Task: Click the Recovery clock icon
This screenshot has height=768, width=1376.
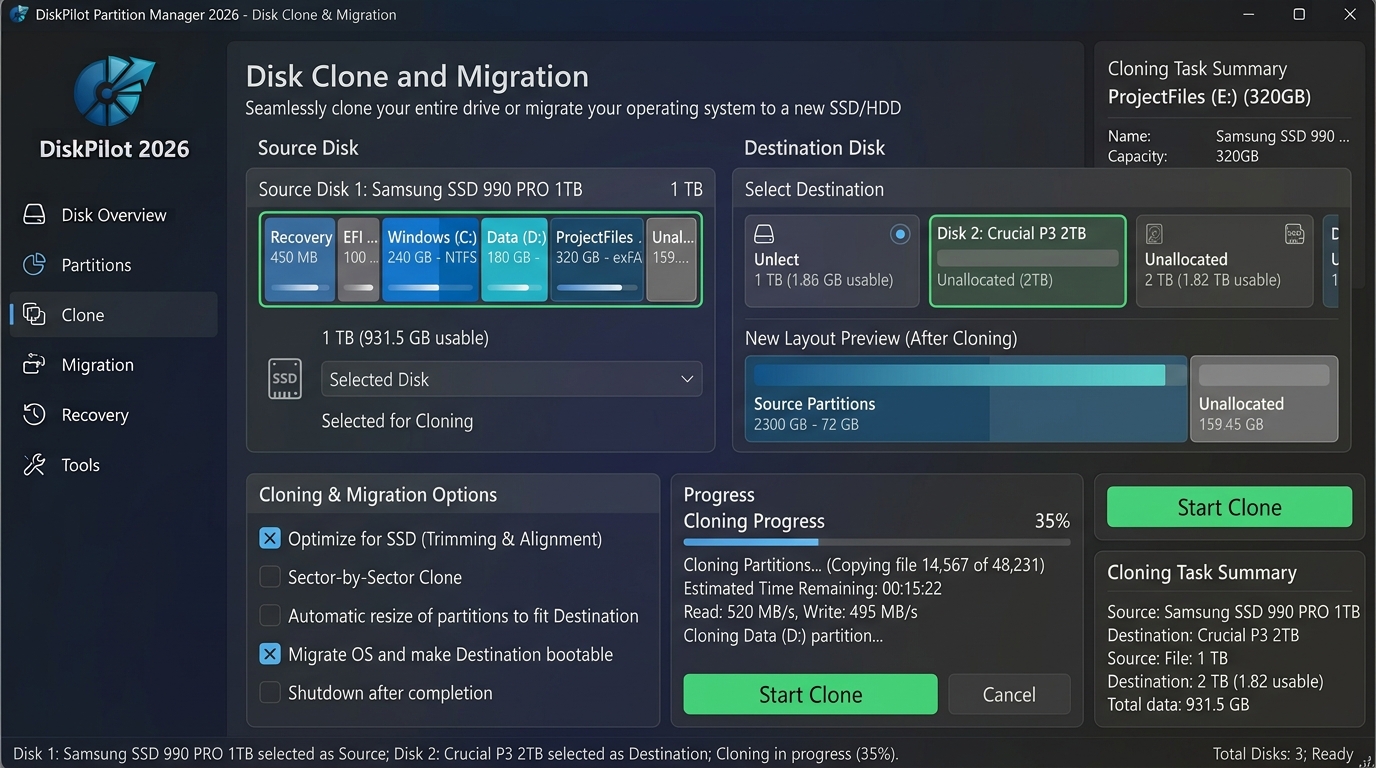Action: [x=34, y=415]
